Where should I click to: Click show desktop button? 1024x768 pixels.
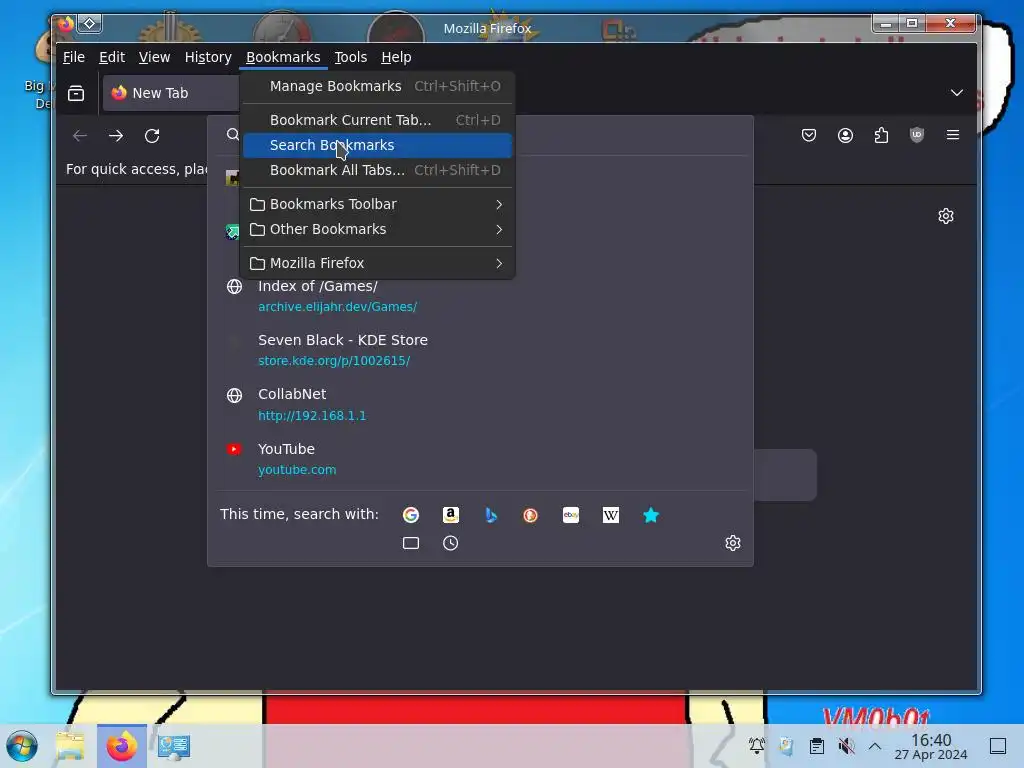998,746
